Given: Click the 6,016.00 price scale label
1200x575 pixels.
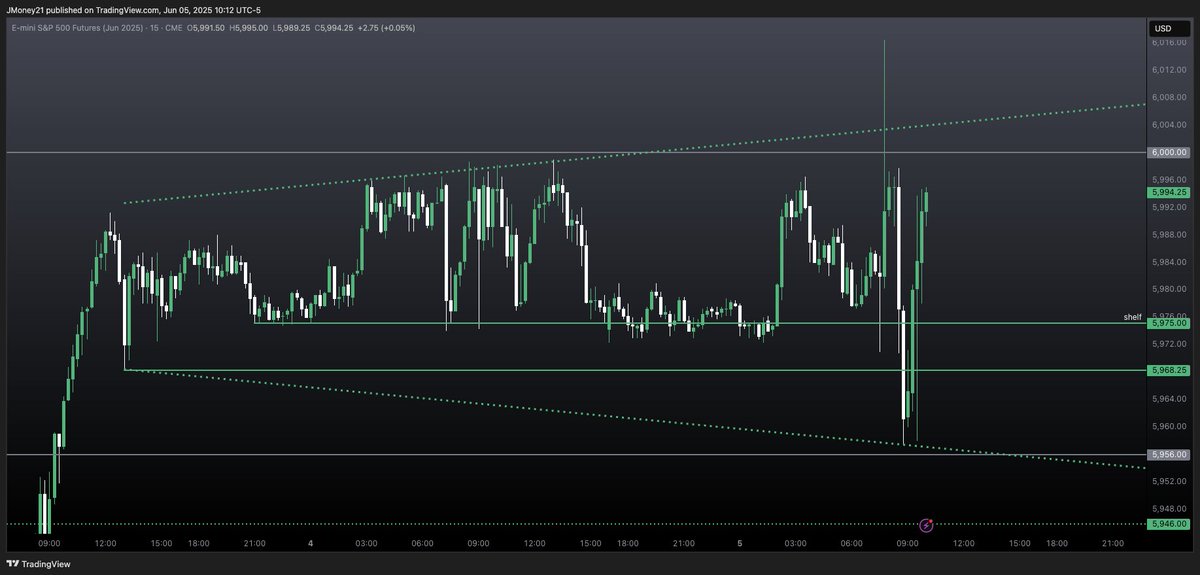Looking at the screenshot, I should pyautogui.click(x=1167, y=43).
